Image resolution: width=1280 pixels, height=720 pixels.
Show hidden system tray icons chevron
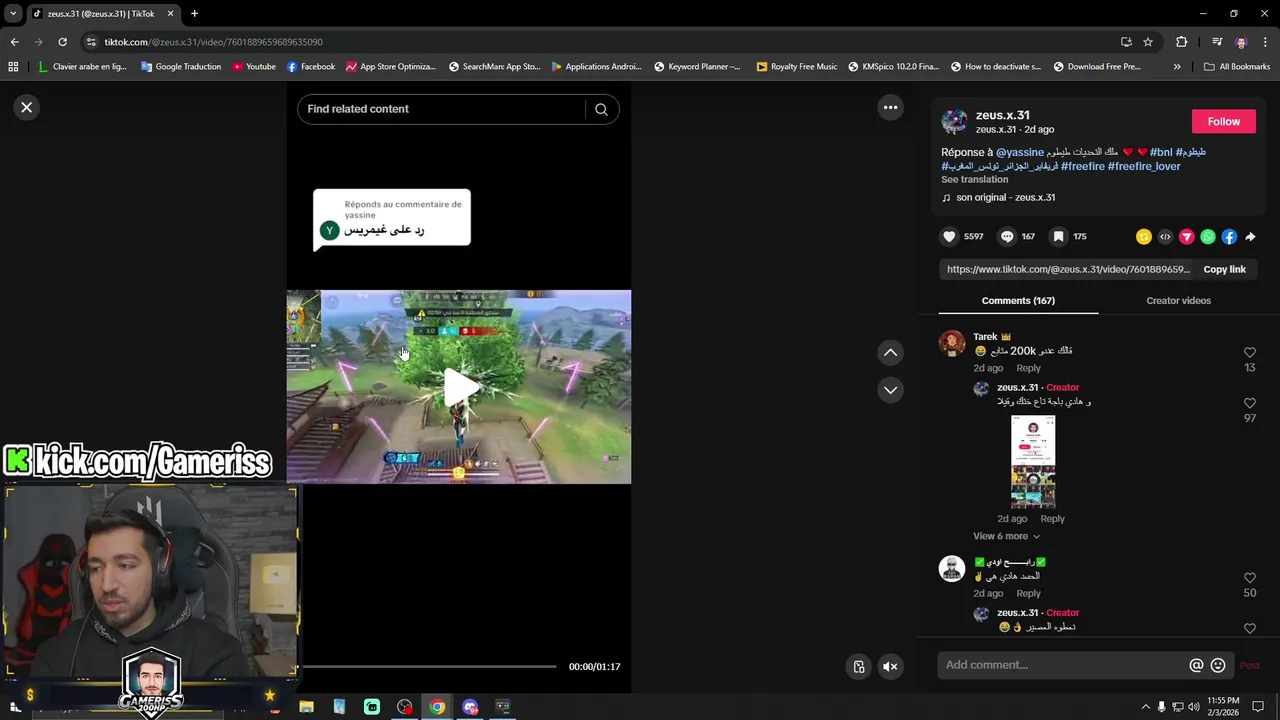coord(1144,707)
